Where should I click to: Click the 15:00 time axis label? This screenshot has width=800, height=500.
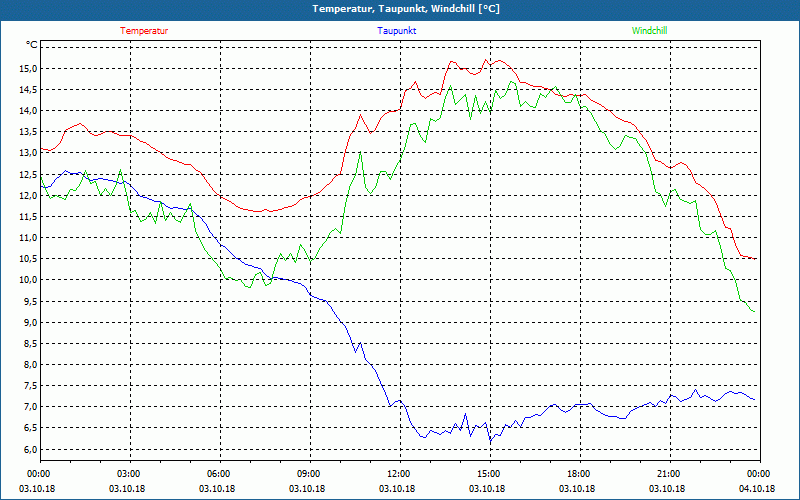(490, 474)
